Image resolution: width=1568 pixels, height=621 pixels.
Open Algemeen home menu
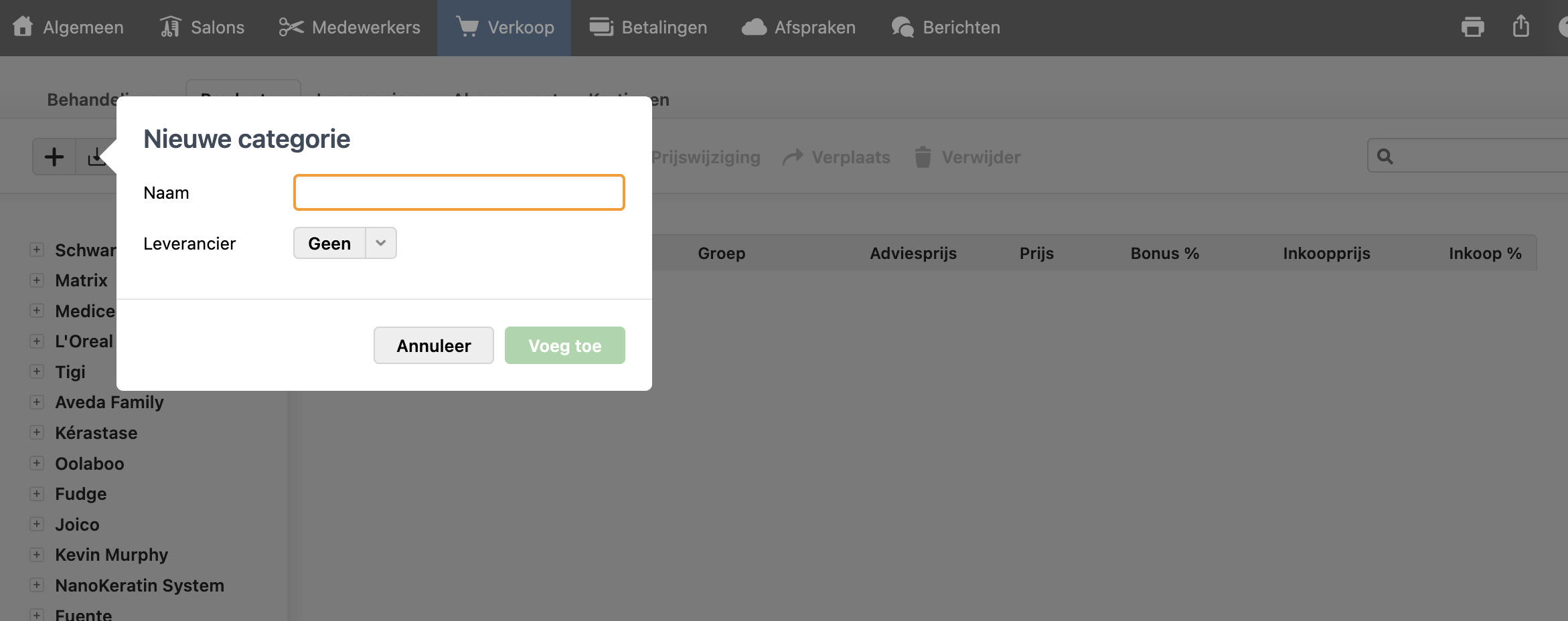pos(68,27)
